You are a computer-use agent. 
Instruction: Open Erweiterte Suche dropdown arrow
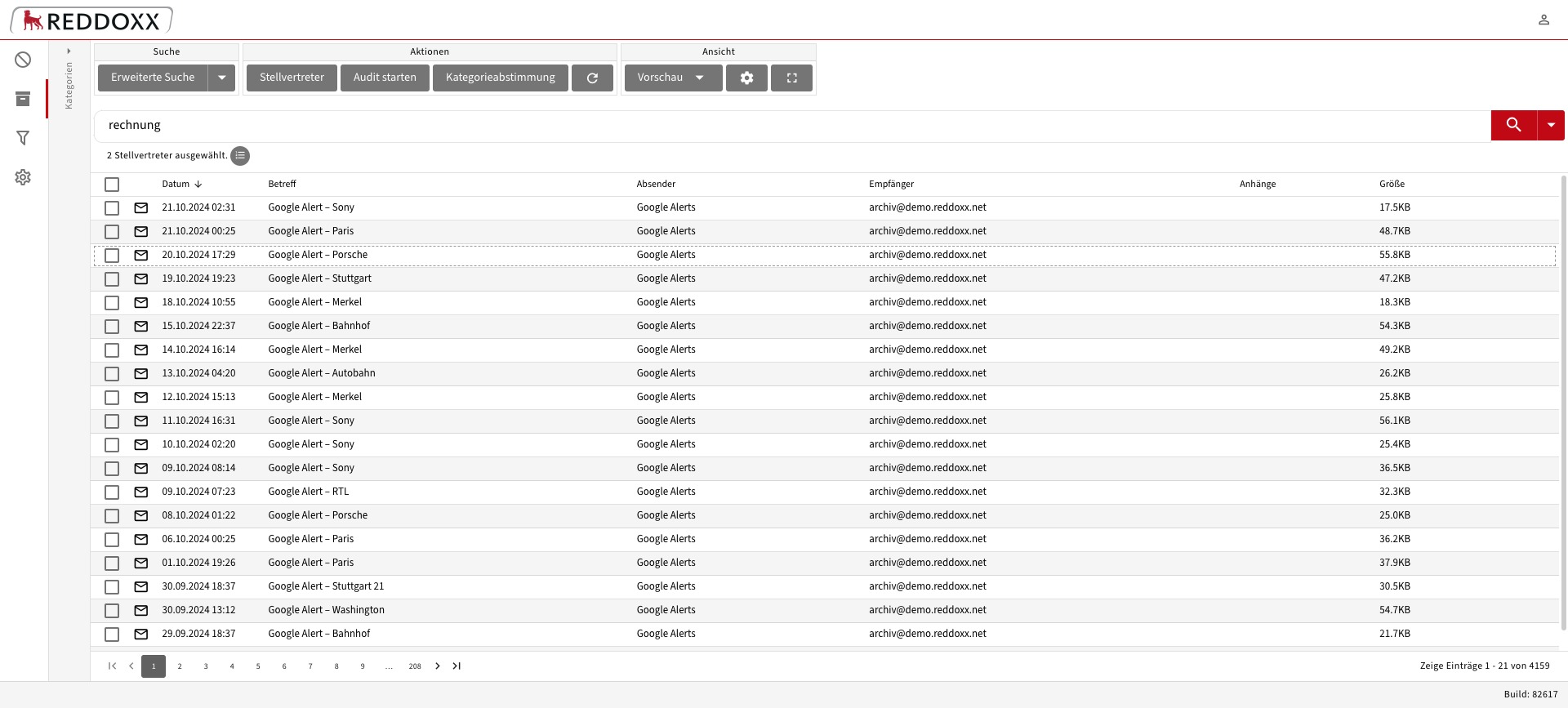click(x=221, y=78)
